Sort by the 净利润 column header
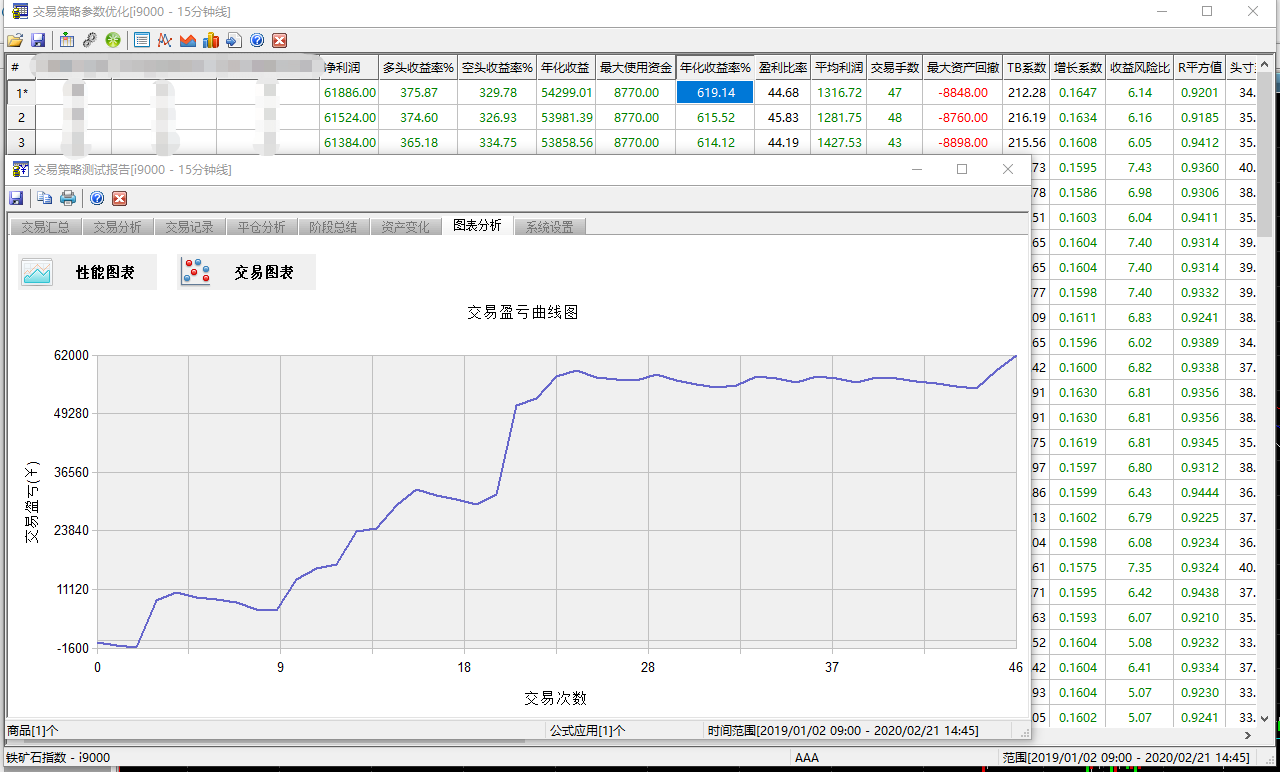The image size is (1280, 772). pyautogui.click(x=349, y=68)
